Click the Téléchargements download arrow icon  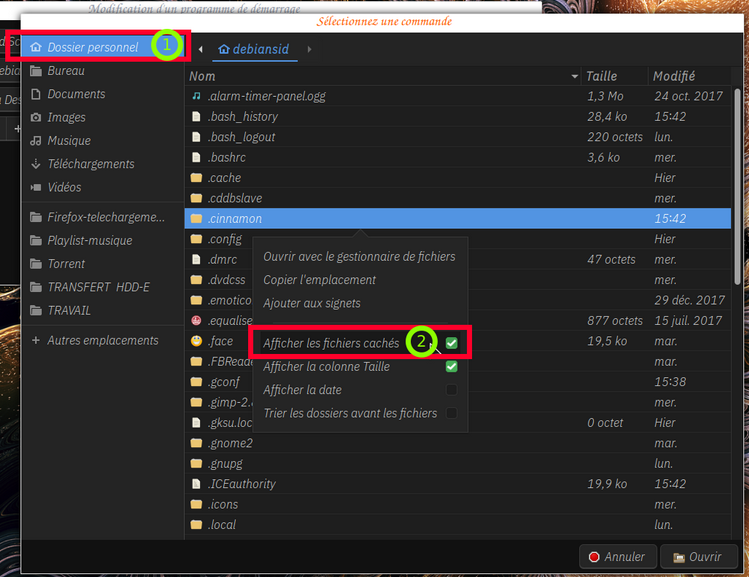coord(36,164)
